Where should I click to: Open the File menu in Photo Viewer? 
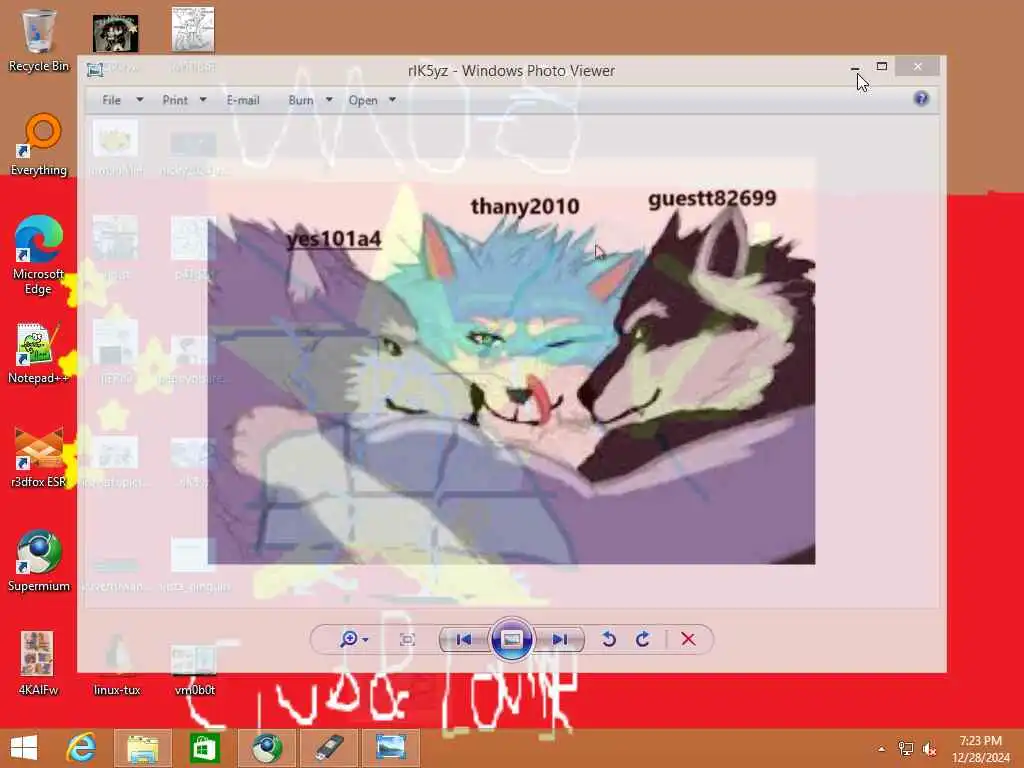[x=112, y=100]
